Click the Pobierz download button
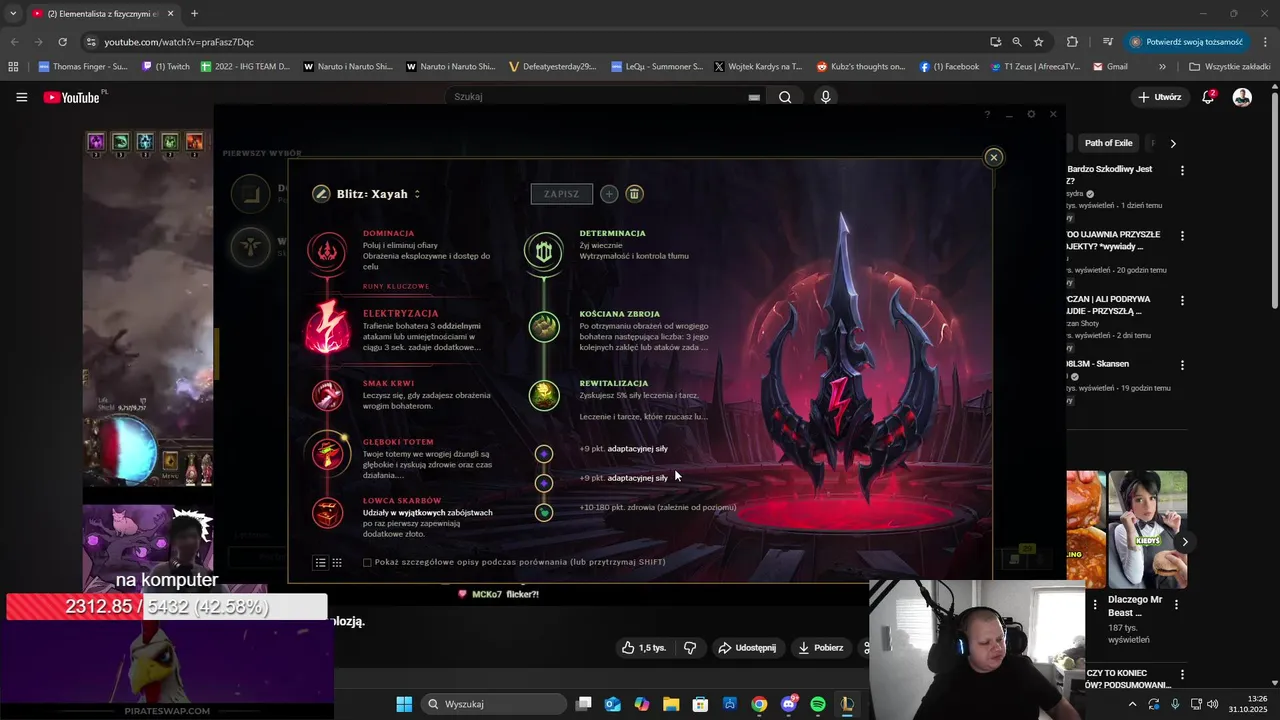This screenshot has height=720, width=1280. coord(820,648)
